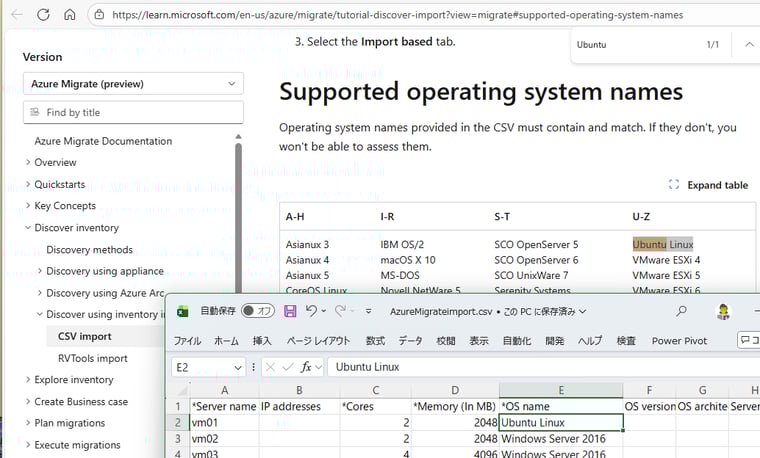Click the Excel app icon
This screenshot has height=458, width=760.
(x=183, y=312)
